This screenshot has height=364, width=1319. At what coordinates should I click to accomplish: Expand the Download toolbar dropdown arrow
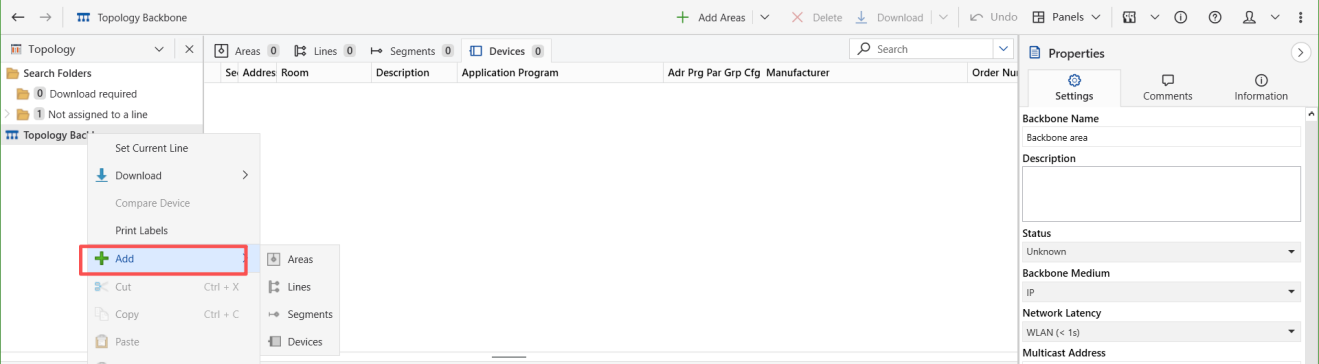[943, 17]
